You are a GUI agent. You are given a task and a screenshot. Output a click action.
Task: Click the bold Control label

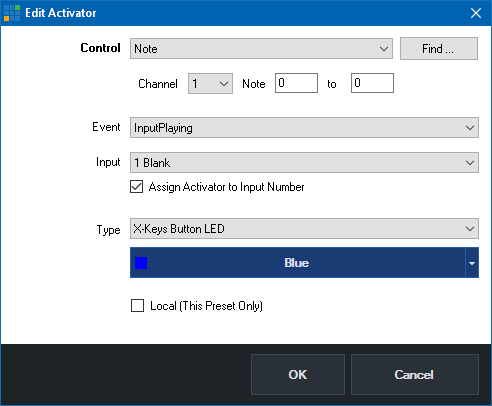[x=100, y=48]
